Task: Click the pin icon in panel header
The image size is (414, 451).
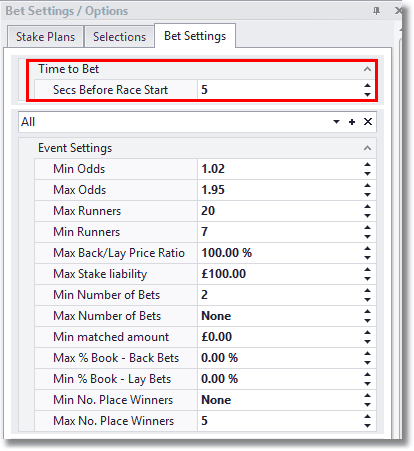Action: coord(376,11)
